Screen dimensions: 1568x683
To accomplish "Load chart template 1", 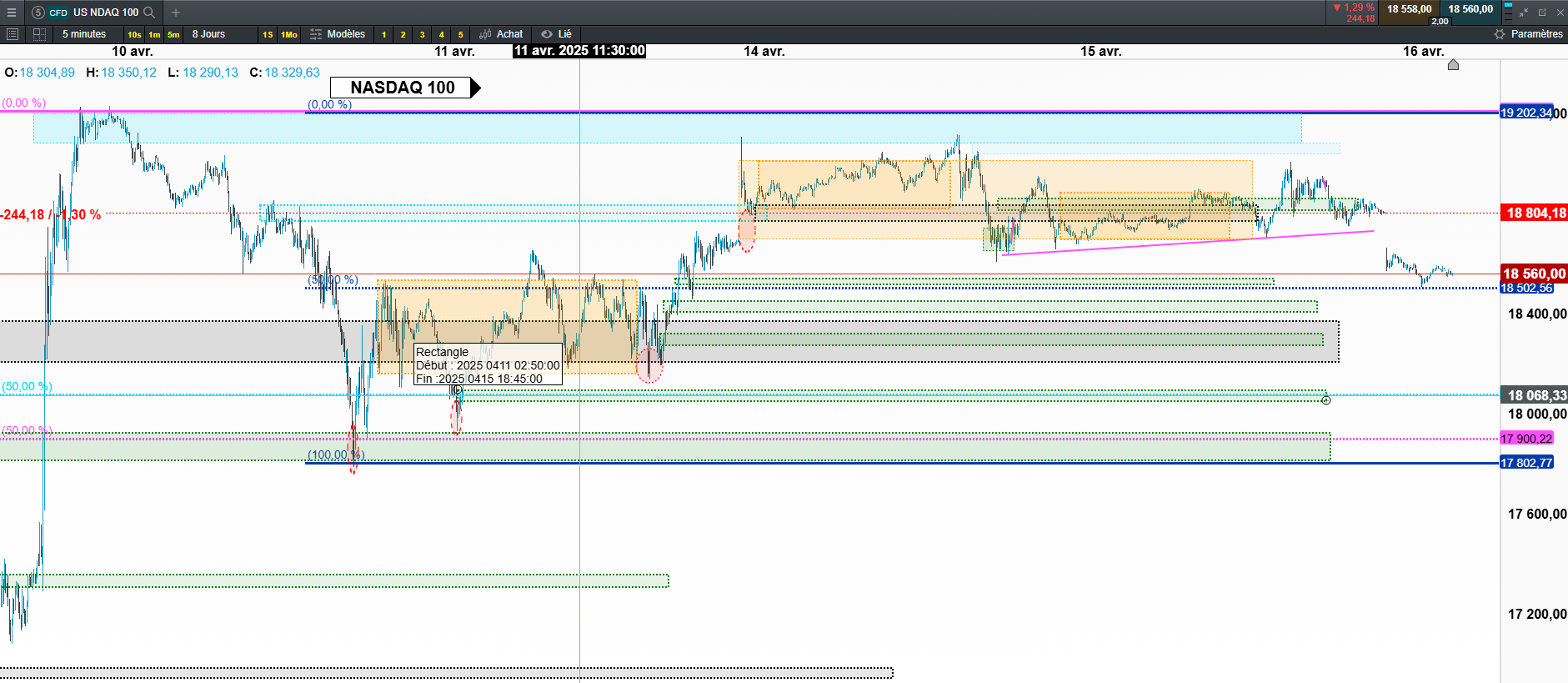I will pyautogui.click(x=383, y=34).
